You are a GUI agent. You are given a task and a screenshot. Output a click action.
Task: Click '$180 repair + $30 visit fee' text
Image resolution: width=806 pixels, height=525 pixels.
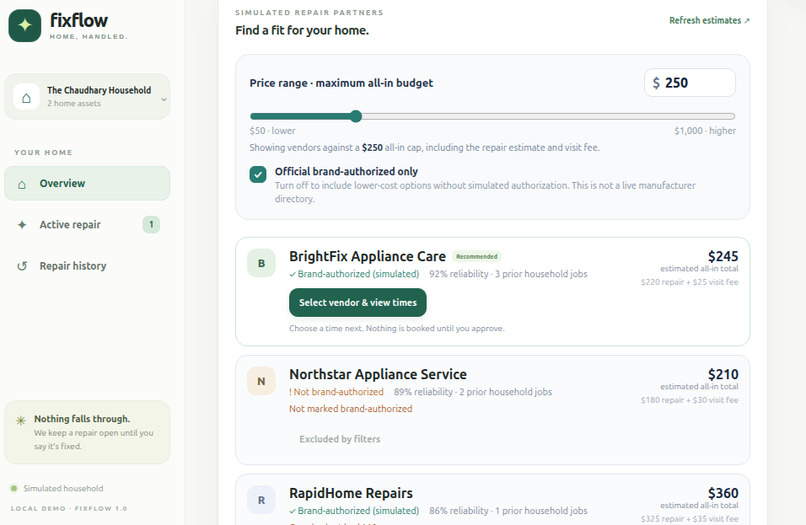pyautogui.click(x=689, y=400)
